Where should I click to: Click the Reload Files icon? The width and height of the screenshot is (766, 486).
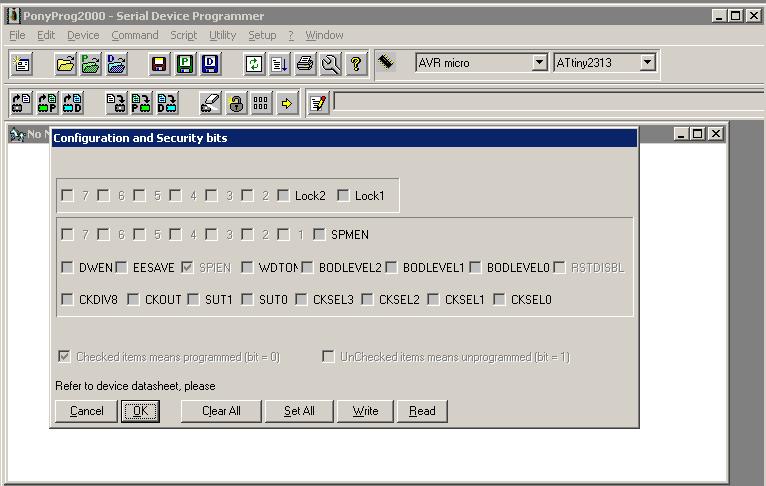(254, 64)
